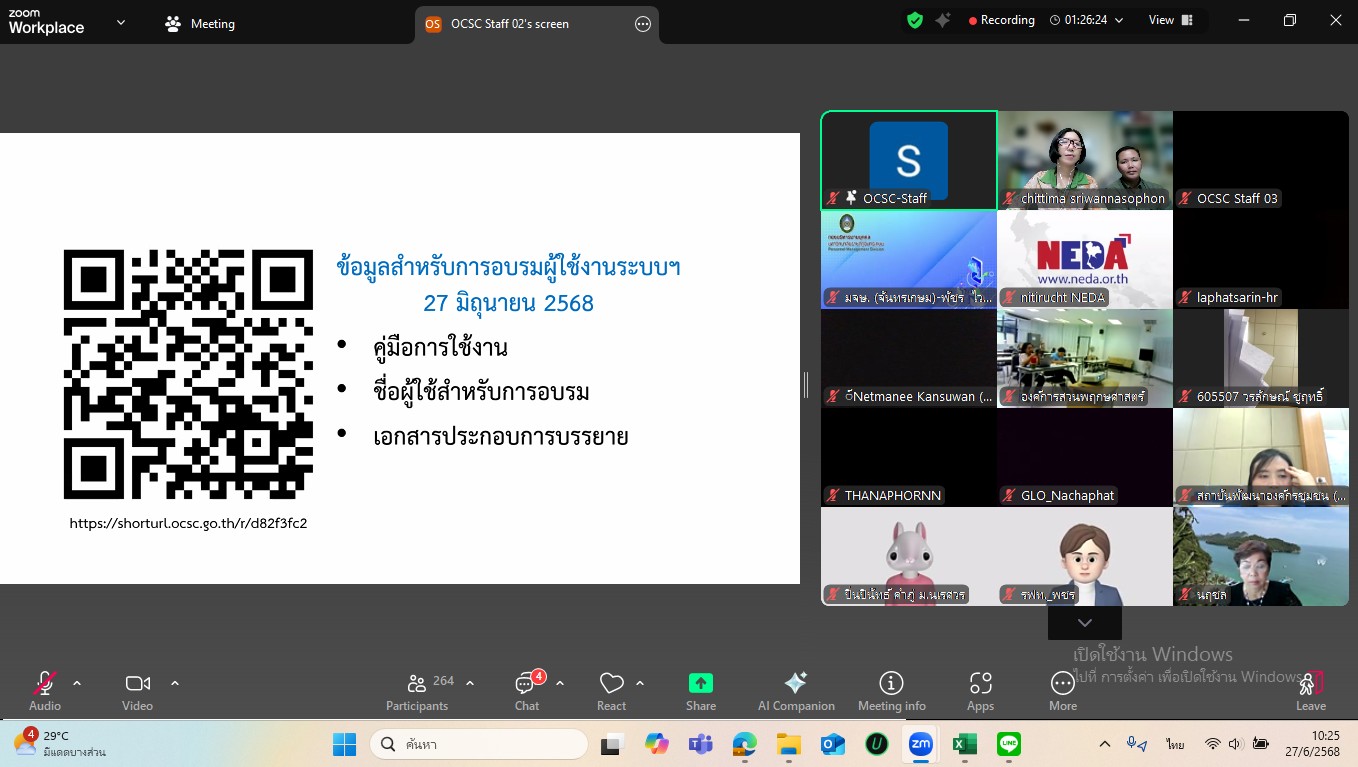Image resolution: width=1358 pixels, height=767 pixels.
Task: Select THANAPHORNN participant tile
Action: pos(909,457)
